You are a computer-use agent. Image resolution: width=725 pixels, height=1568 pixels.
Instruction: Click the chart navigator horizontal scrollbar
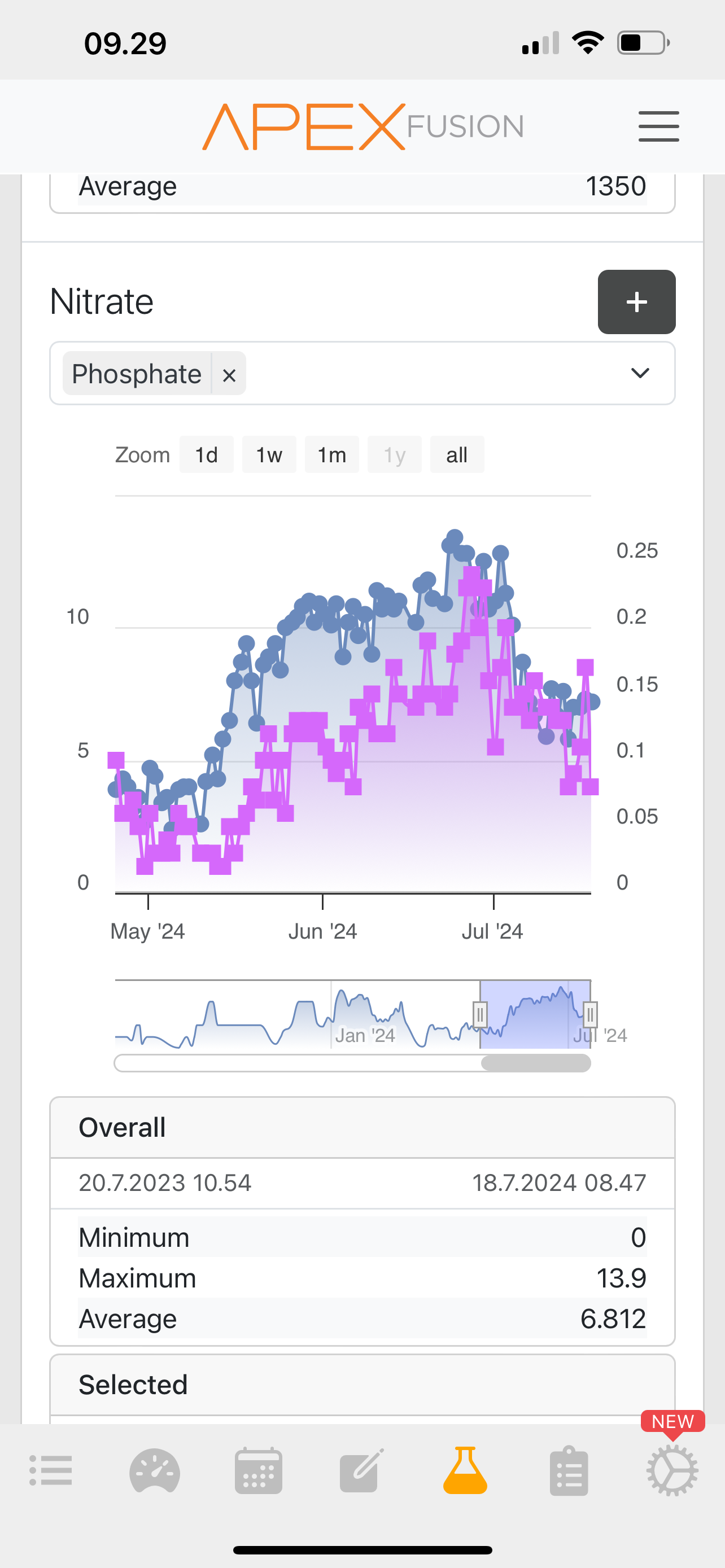(536, 1063)
